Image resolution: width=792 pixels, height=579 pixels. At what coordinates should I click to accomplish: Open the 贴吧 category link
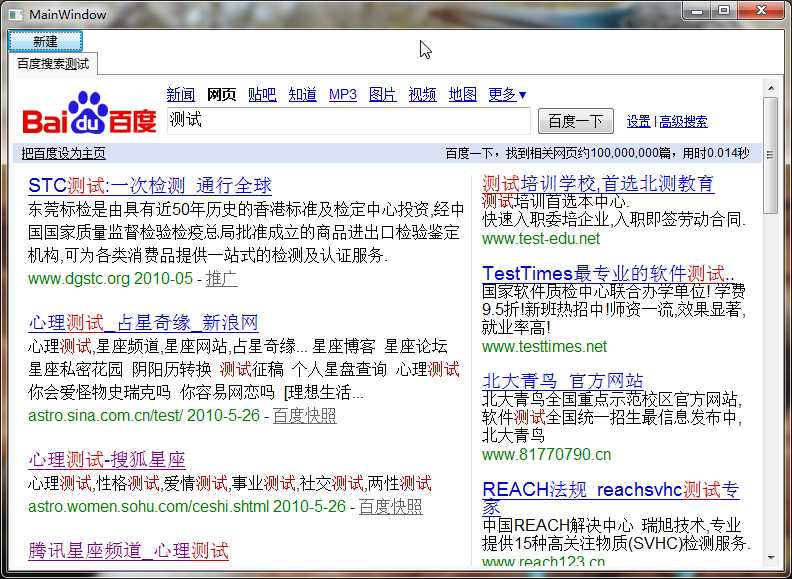(262, 94)
